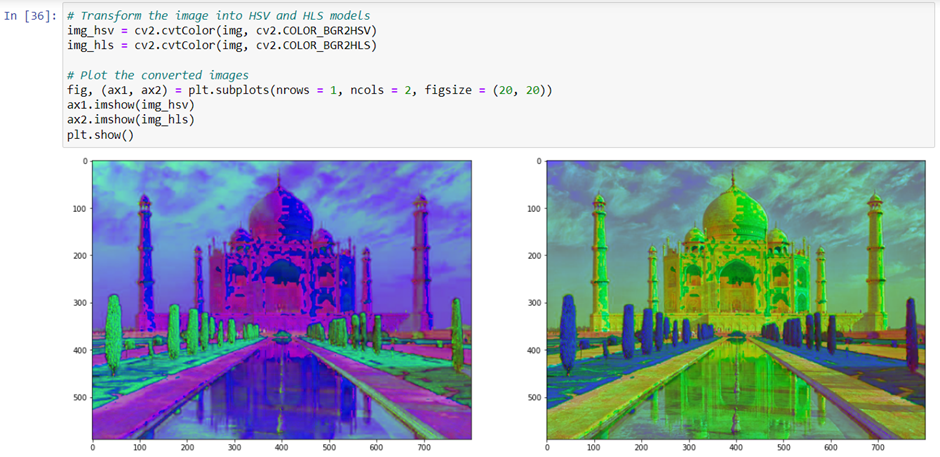Click the green HLS output image
The height and width of the screenshot is (457, 940).
tap(736, 300)
